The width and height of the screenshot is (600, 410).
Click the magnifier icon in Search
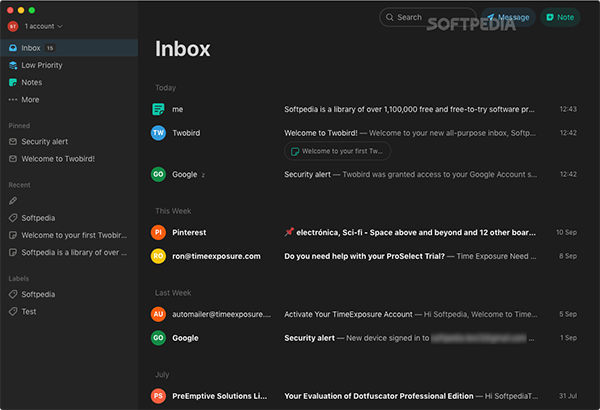click(390, 17)
